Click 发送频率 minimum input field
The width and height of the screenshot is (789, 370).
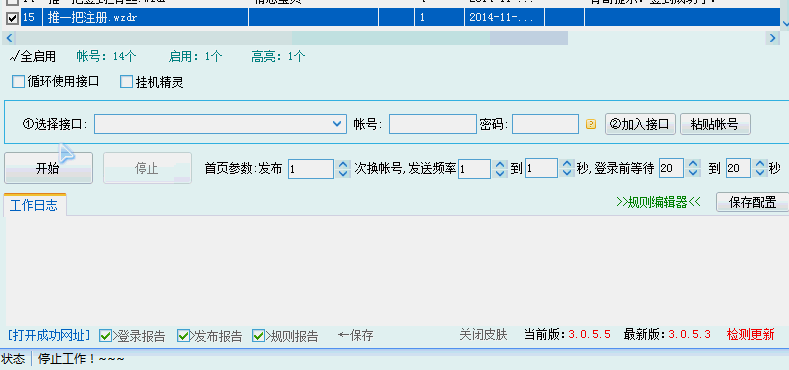point(475,169)
